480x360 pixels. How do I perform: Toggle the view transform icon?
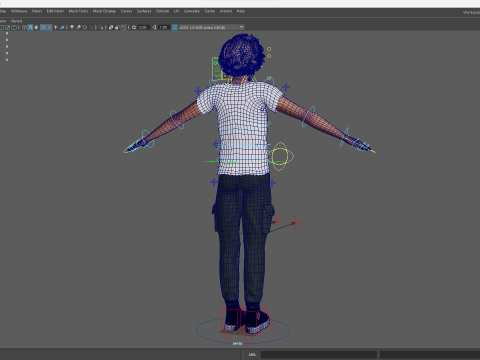[x=174, y=27]
